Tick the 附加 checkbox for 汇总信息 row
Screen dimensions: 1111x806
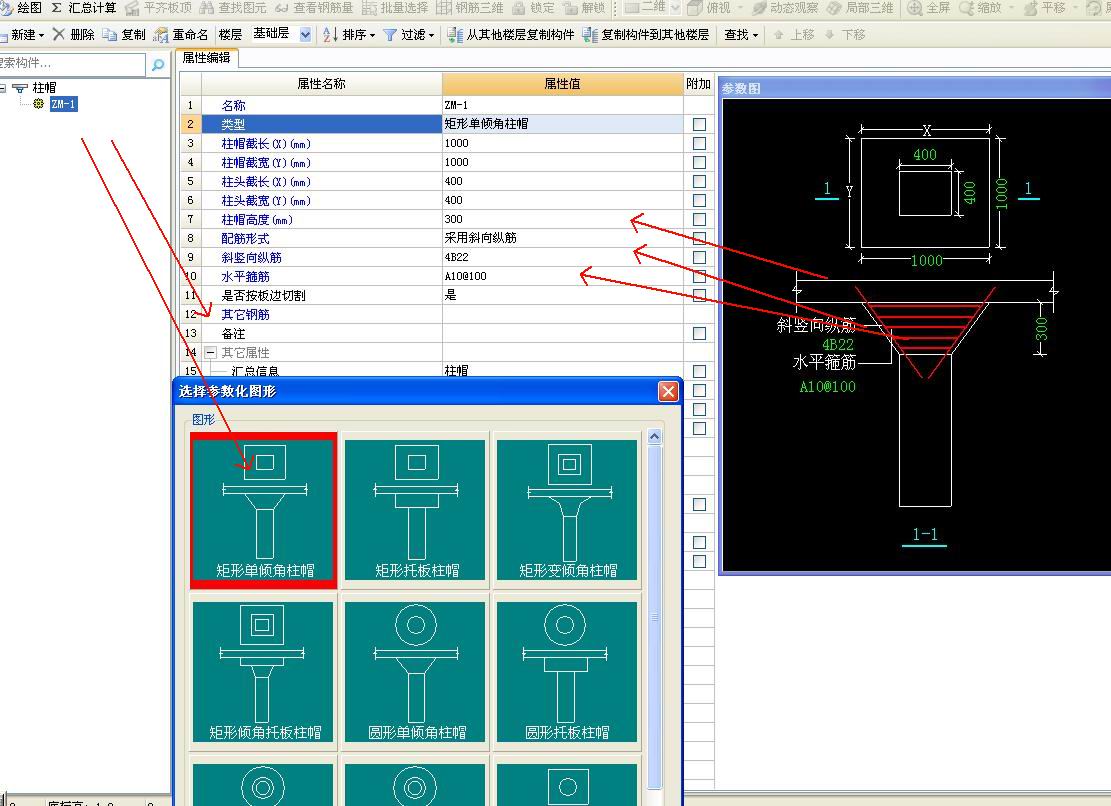[x=699, y=371]
